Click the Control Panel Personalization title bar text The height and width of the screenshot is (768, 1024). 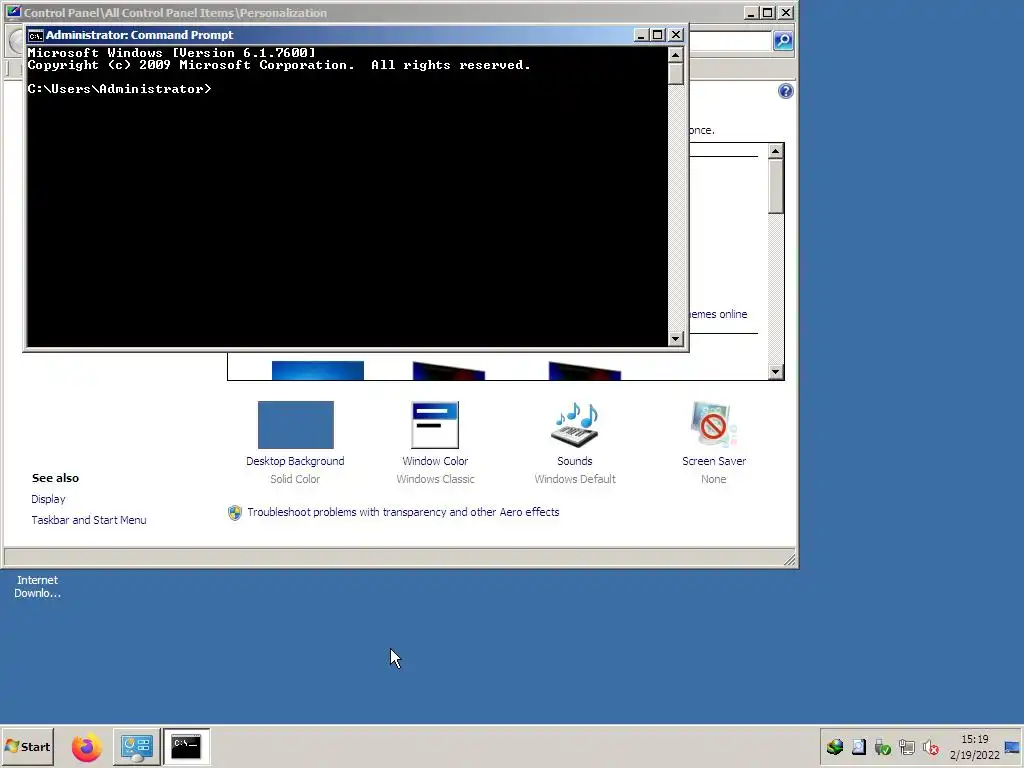coord(175,13)
